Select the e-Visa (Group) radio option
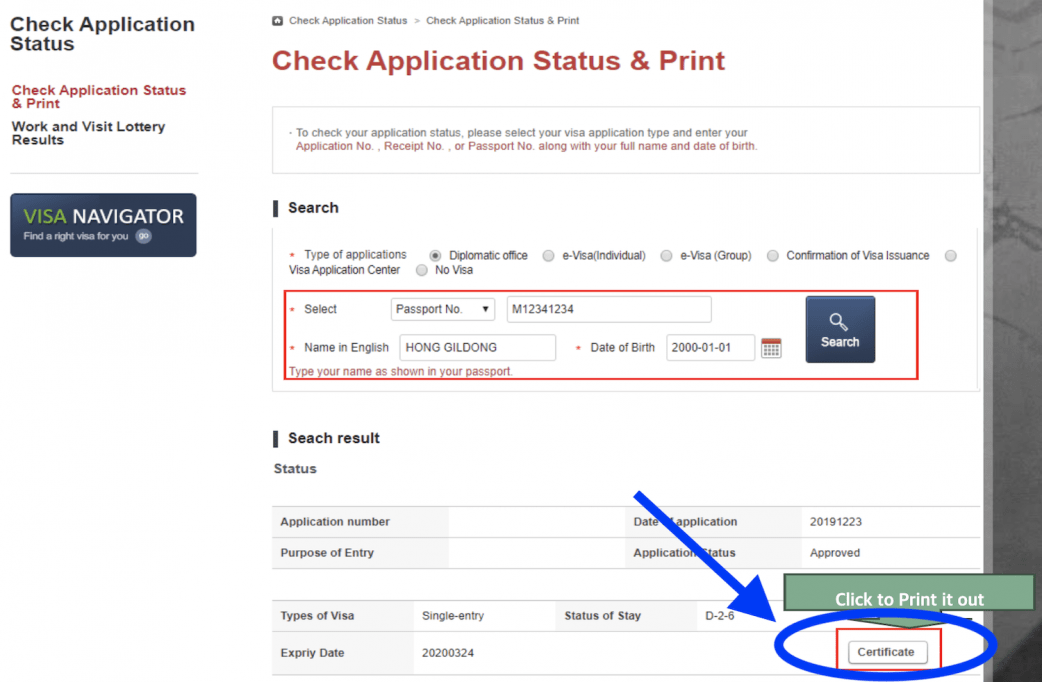 (666, 256)
